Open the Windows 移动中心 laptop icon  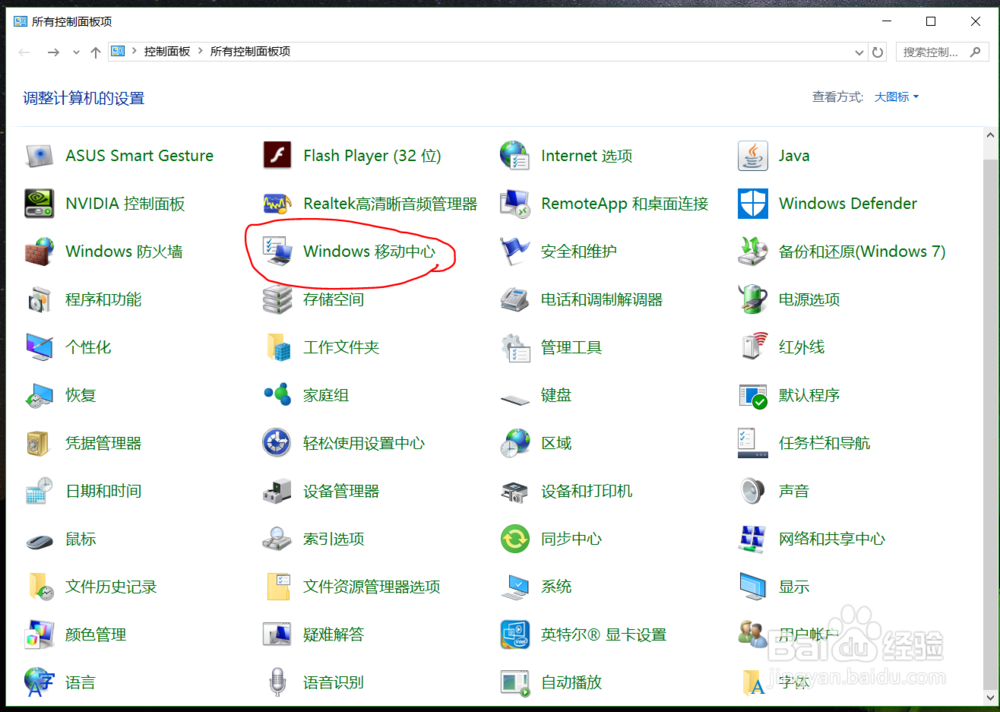pyautogui.click(x=277, y=251)
